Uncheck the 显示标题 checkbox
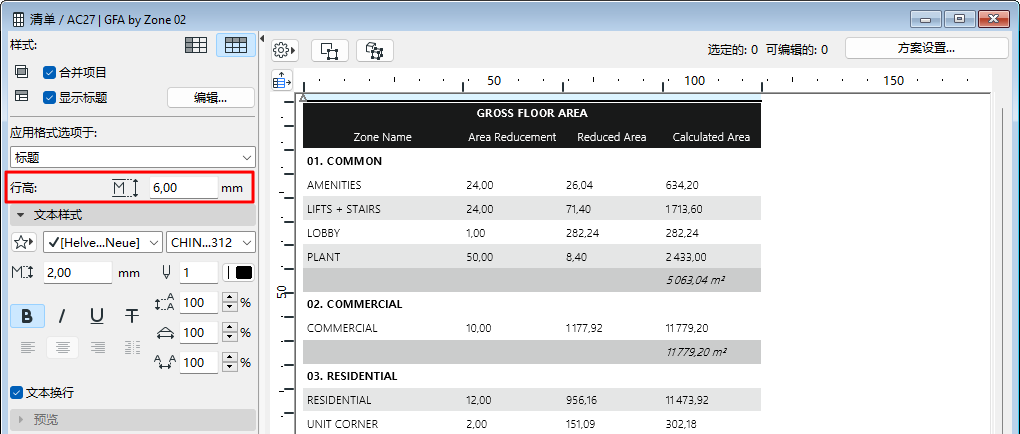 49,97
